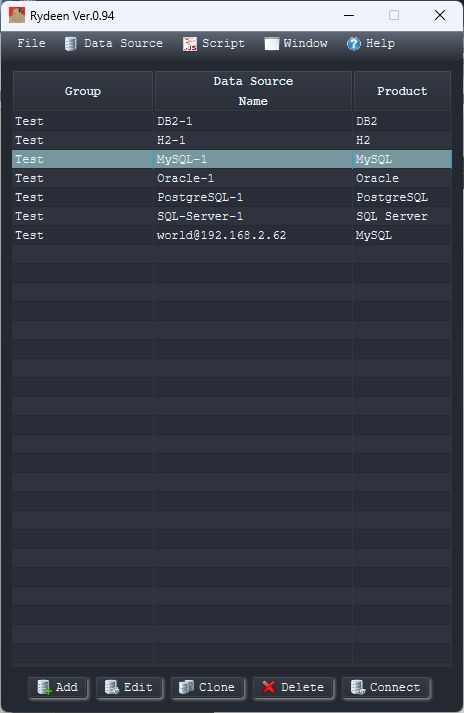This screenshot has height=713, width=464.
Task: Click the Script menu JS icon
Action: click(x=190, y=44)
